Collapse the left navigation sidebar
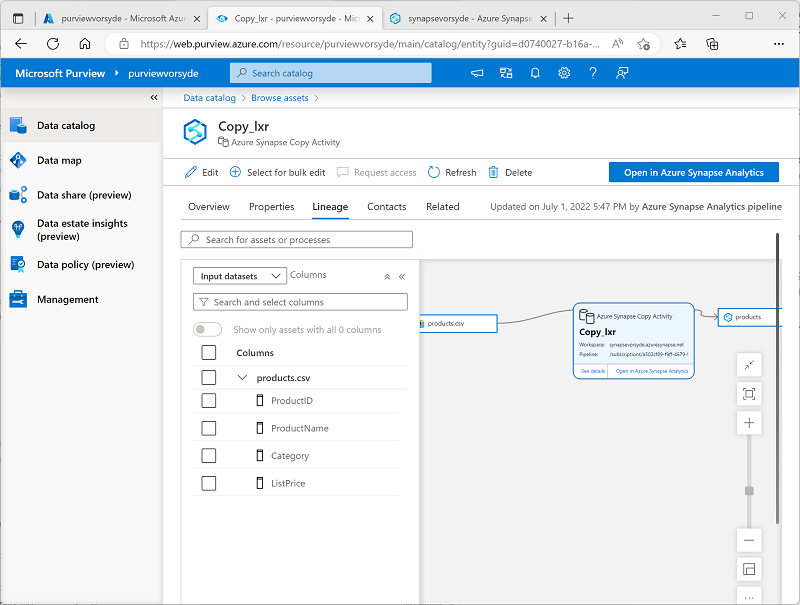 coord(154,97)
